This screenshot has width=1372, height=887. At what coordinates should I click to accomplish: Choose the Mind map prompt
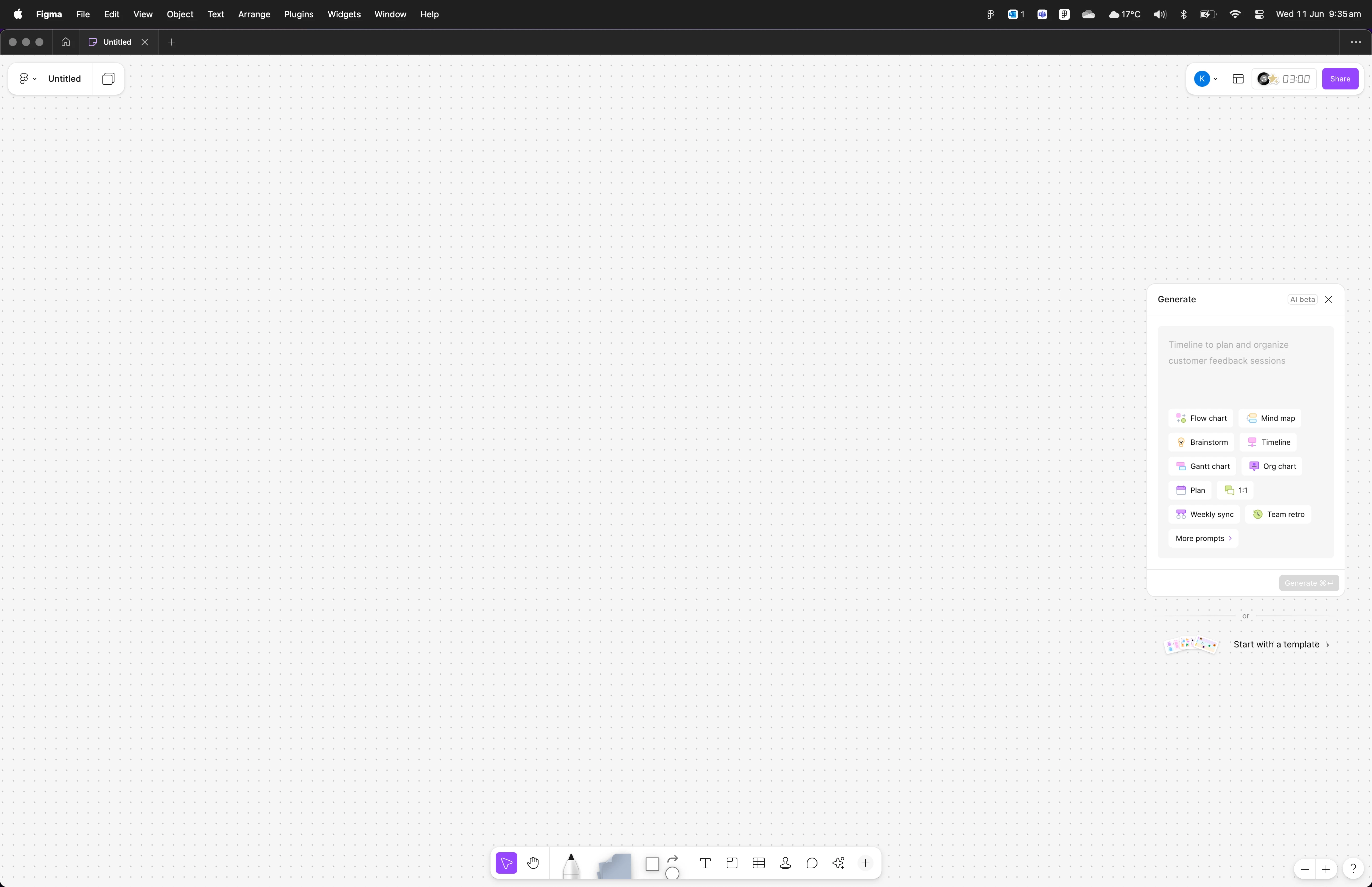[x=1270, y=418]
